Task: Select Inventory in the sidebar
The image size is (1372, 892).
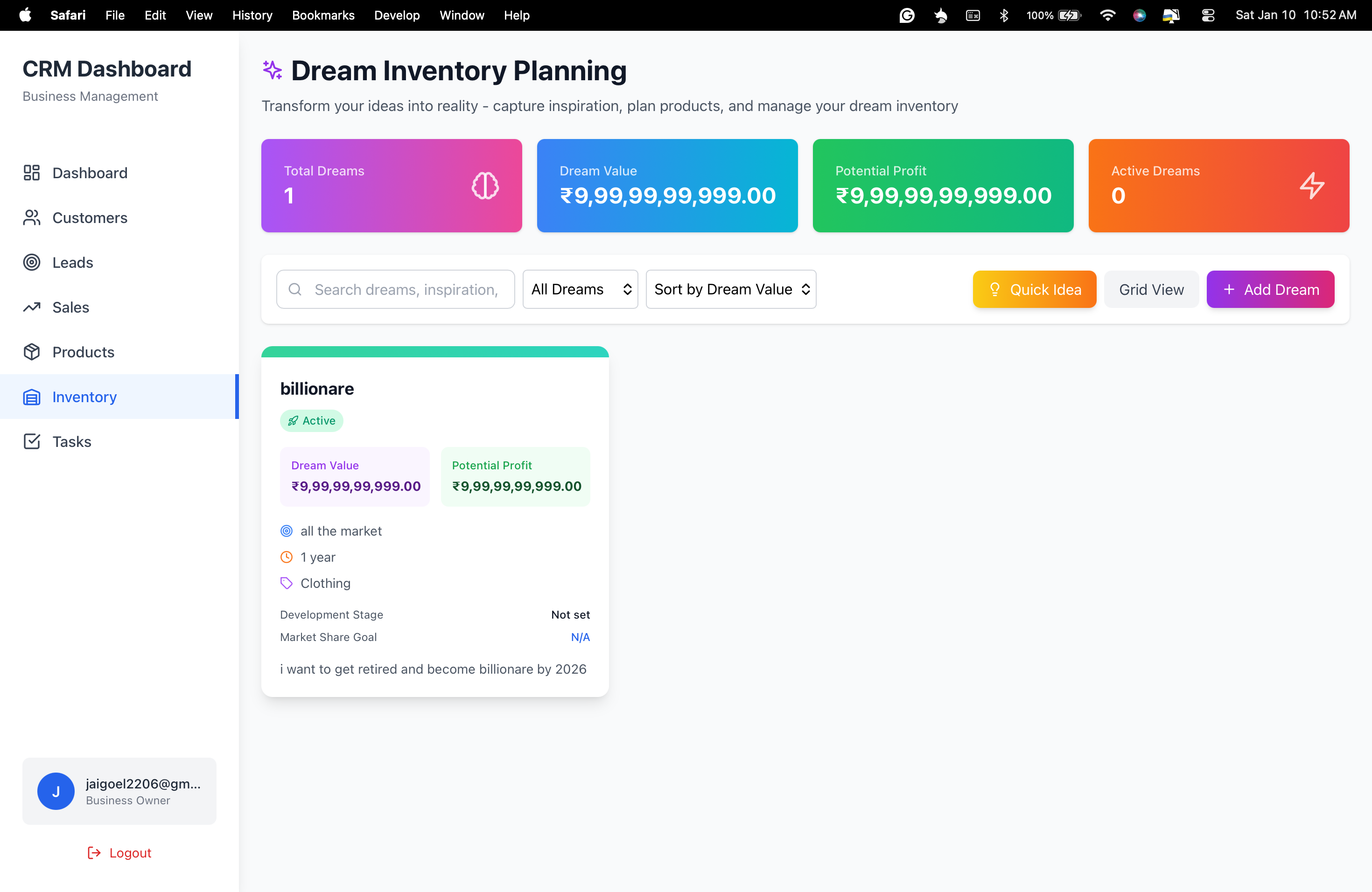Action: (x=84, y=397)
